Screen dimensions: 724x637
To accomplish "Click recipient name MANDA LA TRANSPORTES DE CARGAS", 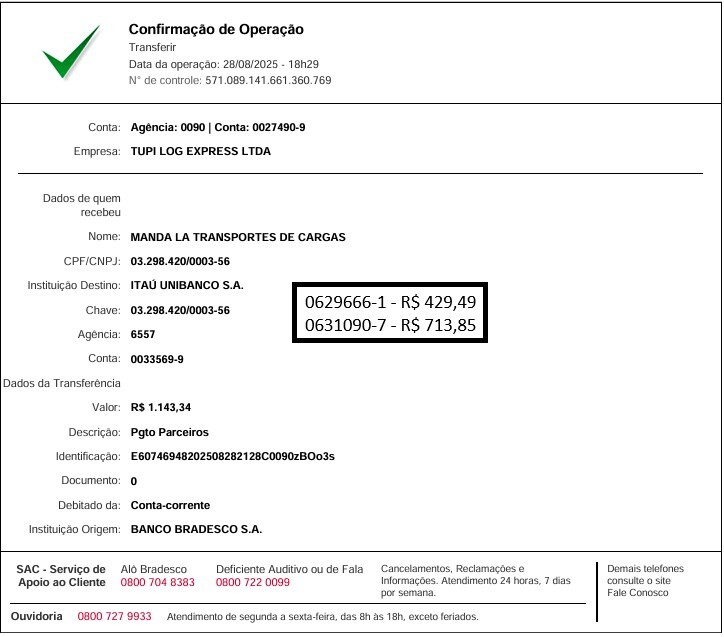I will coord(238,237).
